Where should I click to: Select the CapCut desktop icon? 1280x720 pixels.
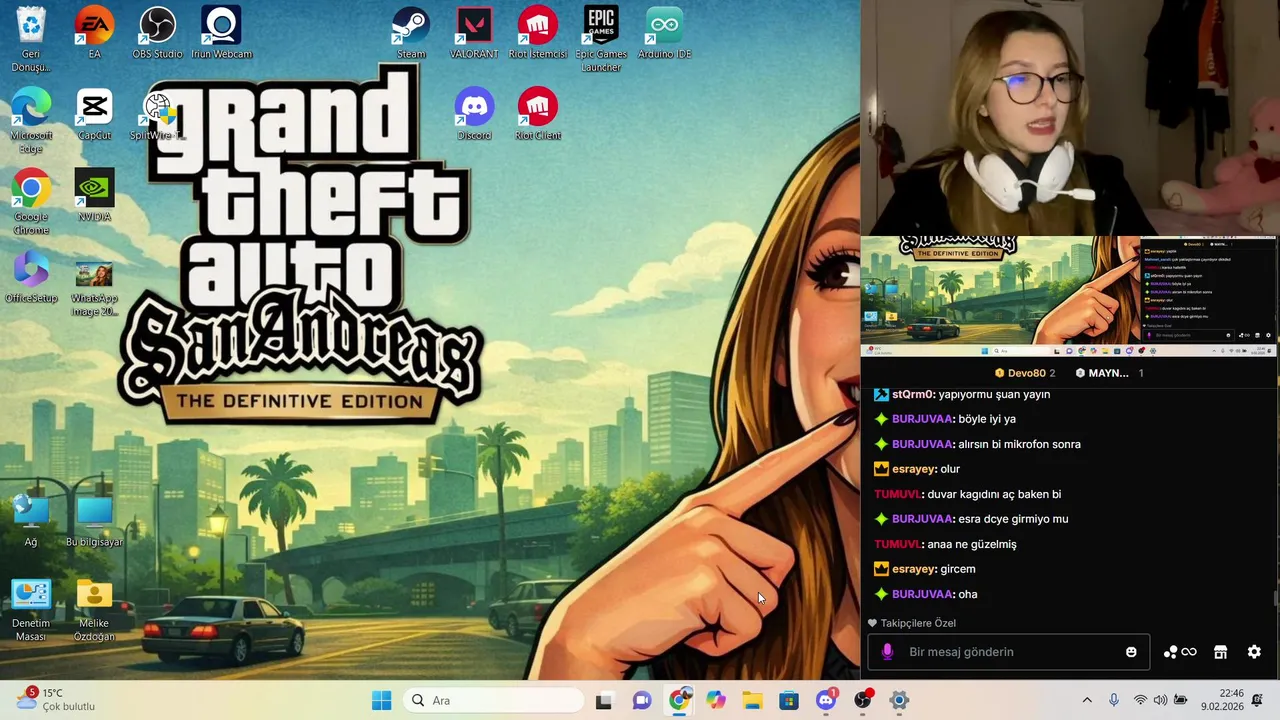tap(94, 113)
